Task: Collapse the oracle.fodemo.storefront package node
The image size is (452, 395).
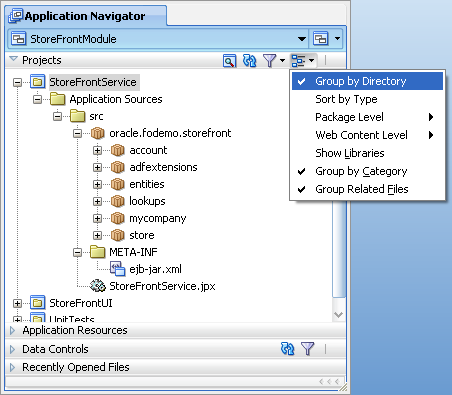Action: coord(77,133)
